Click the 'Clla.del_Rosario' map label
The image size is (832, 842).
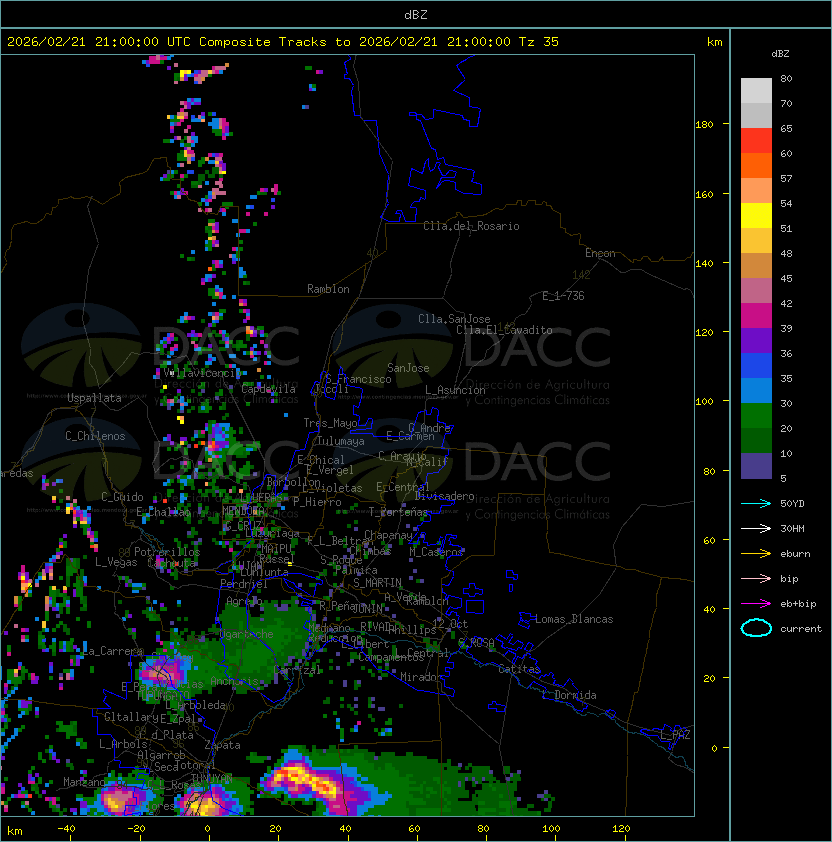pyautogui.click(x=471, y=226)
